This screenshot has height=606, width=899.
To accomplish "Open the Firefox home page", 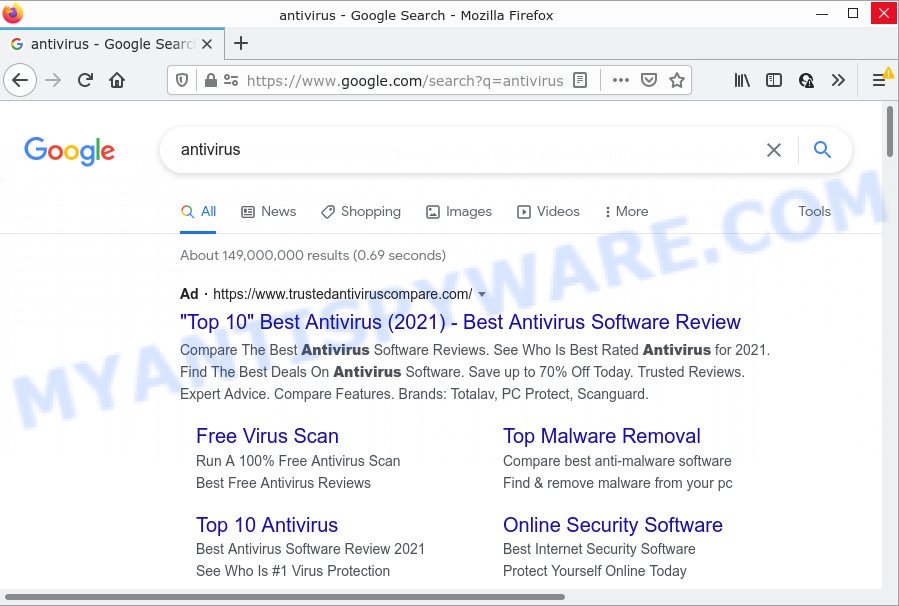I will click(117, 80).
